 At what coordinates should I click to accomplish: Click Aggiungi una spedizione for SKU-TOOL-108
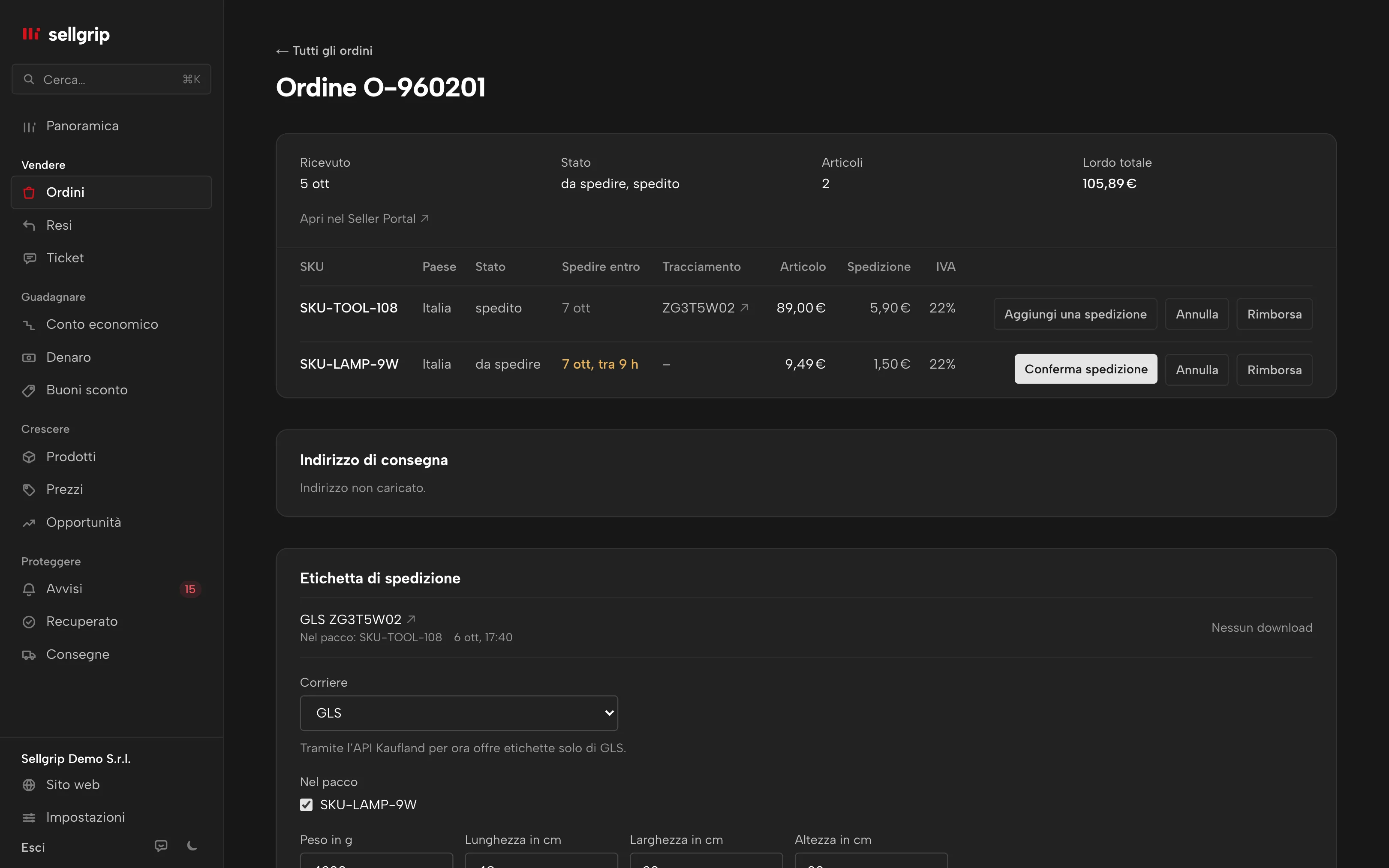click(1075, 314)
